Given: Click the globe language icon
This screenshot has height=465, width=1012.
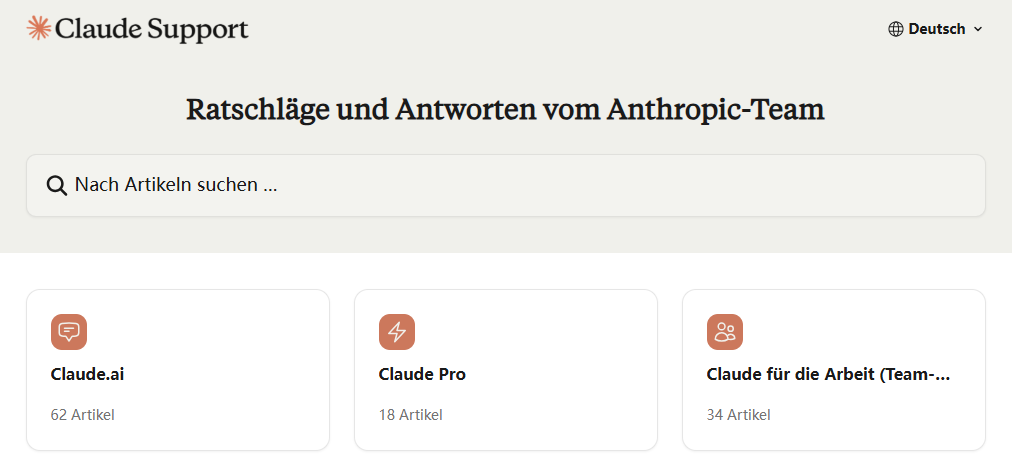Looking at the screenshot, I should point(896,29).
